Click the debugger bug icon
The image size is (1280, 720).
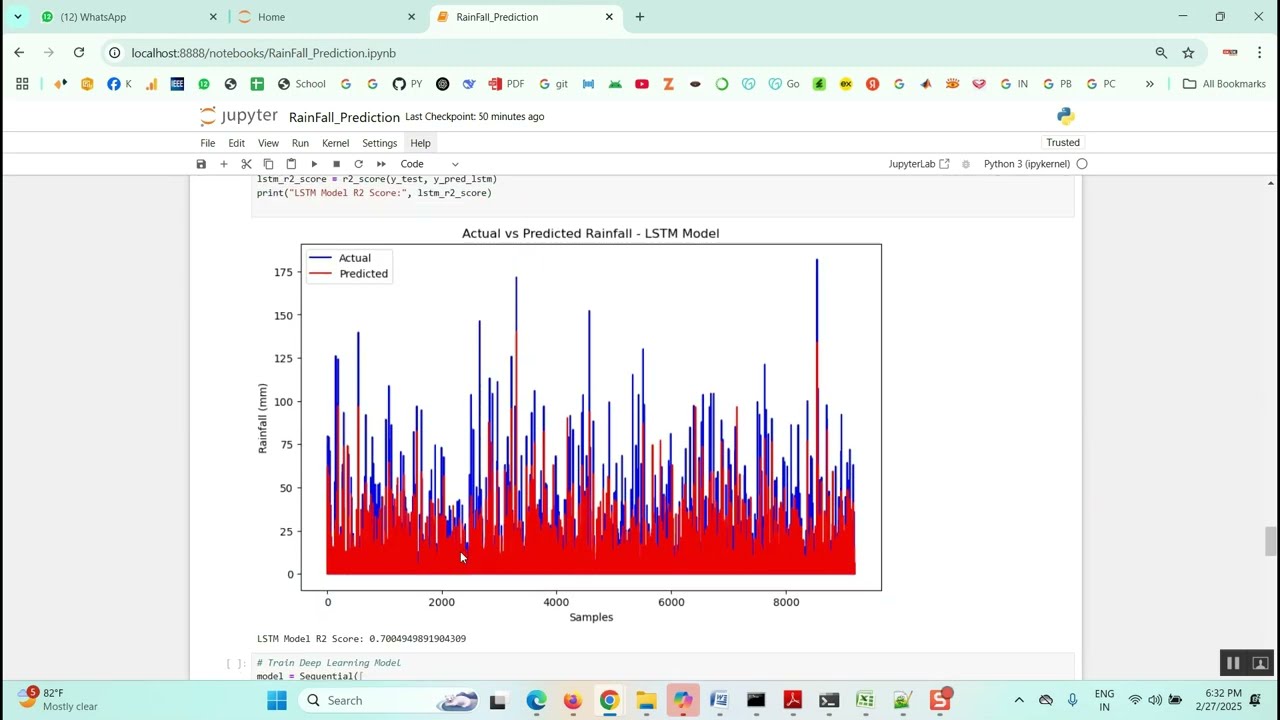[966, 164]
